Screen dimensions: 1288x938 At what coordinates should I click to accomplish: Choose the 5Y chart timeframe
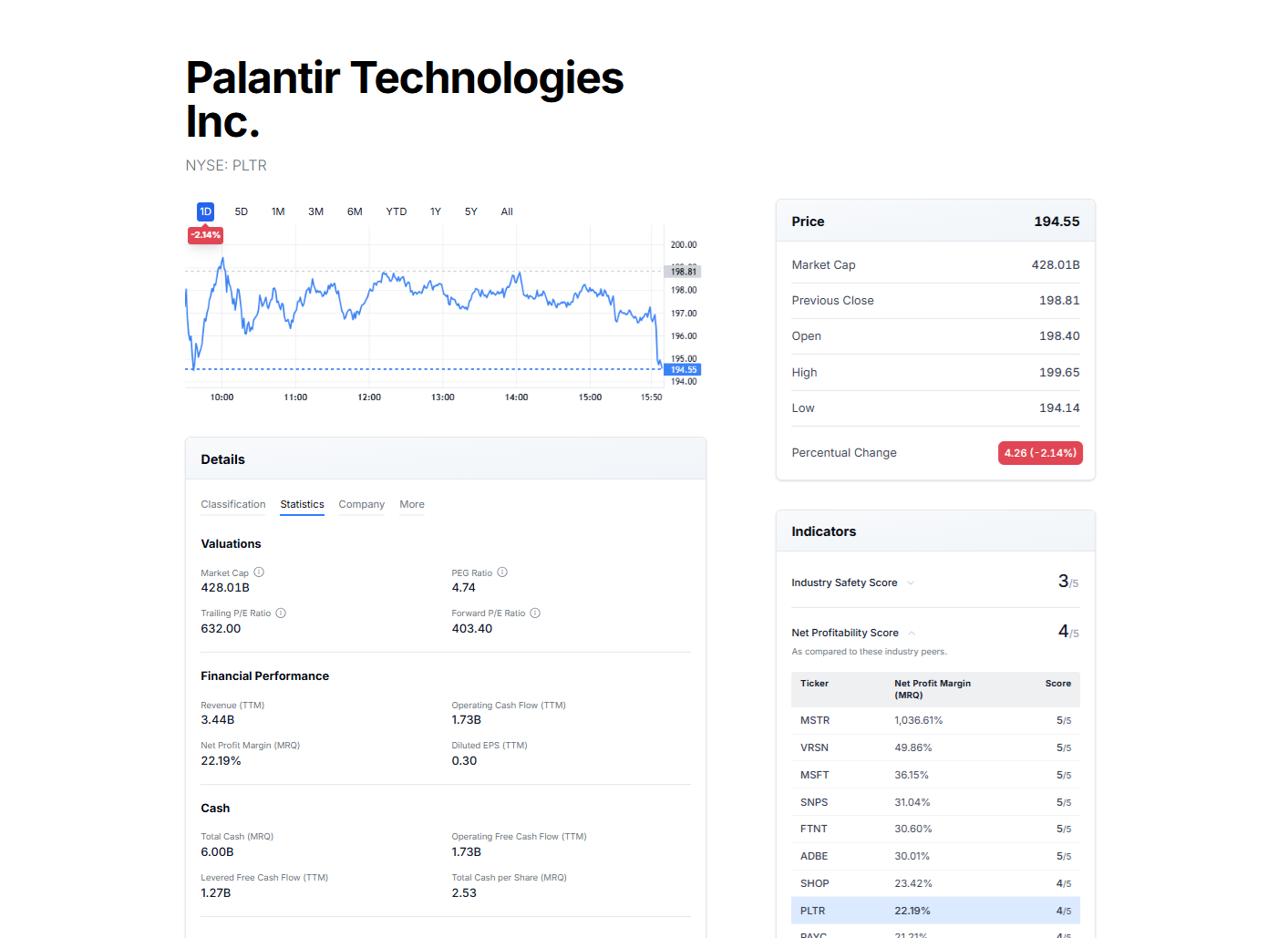(471, 212)
